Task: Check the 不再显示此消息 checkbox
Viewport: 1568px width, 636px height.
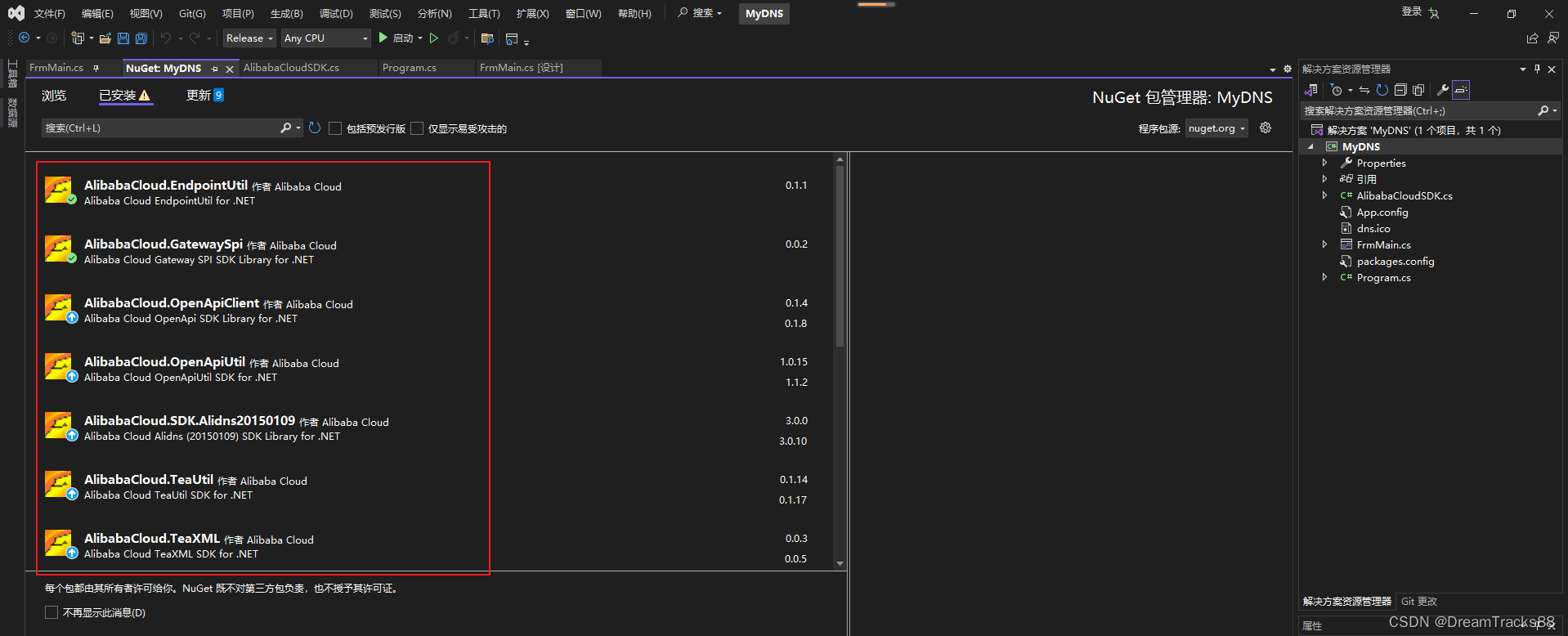Action: point(52,612)
